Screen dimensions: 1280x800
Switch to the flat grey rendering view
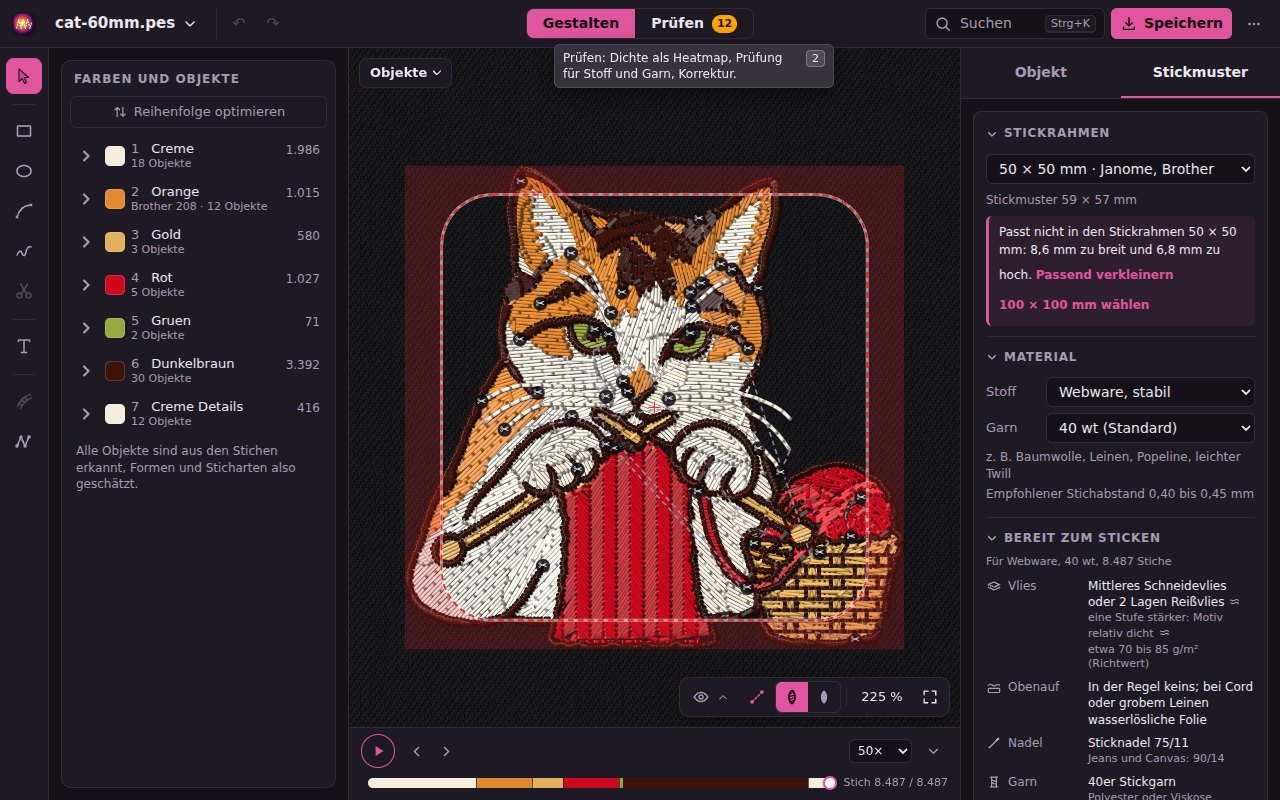pyautogui.click(x=824, y=697)
